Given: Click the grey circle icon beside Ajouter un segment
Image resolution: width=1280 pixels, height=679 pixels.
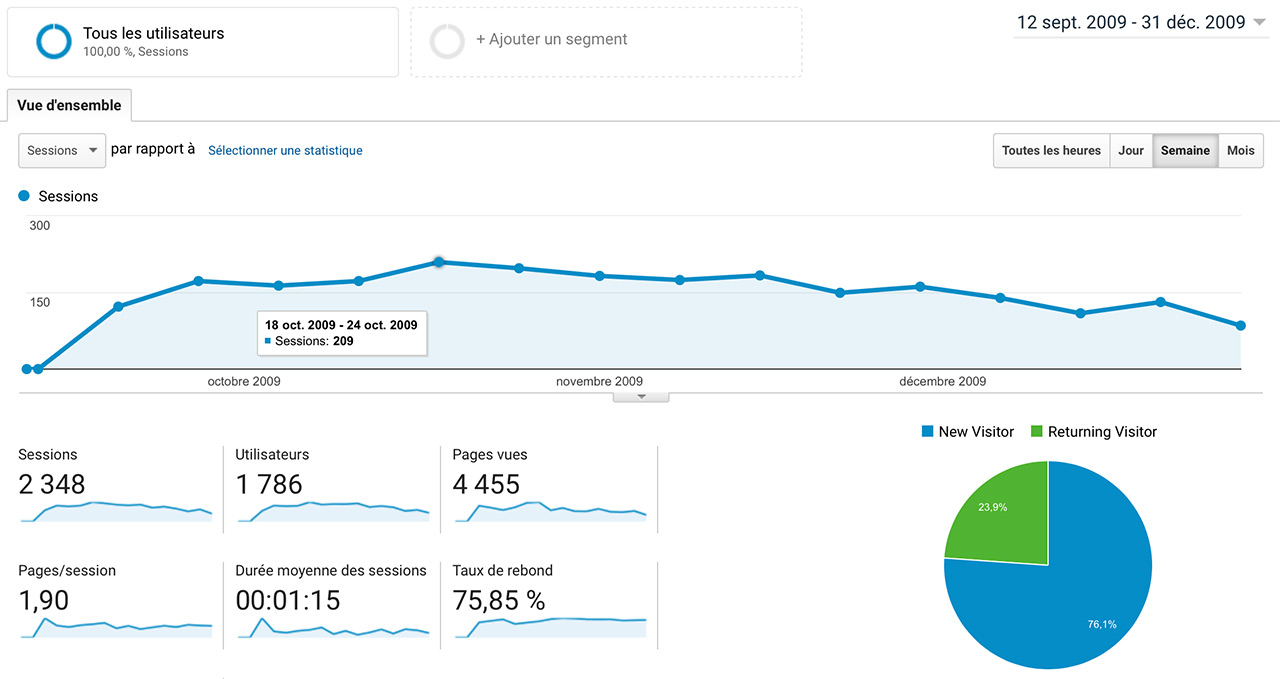Looking at the screenshot, I should [447, 41].
